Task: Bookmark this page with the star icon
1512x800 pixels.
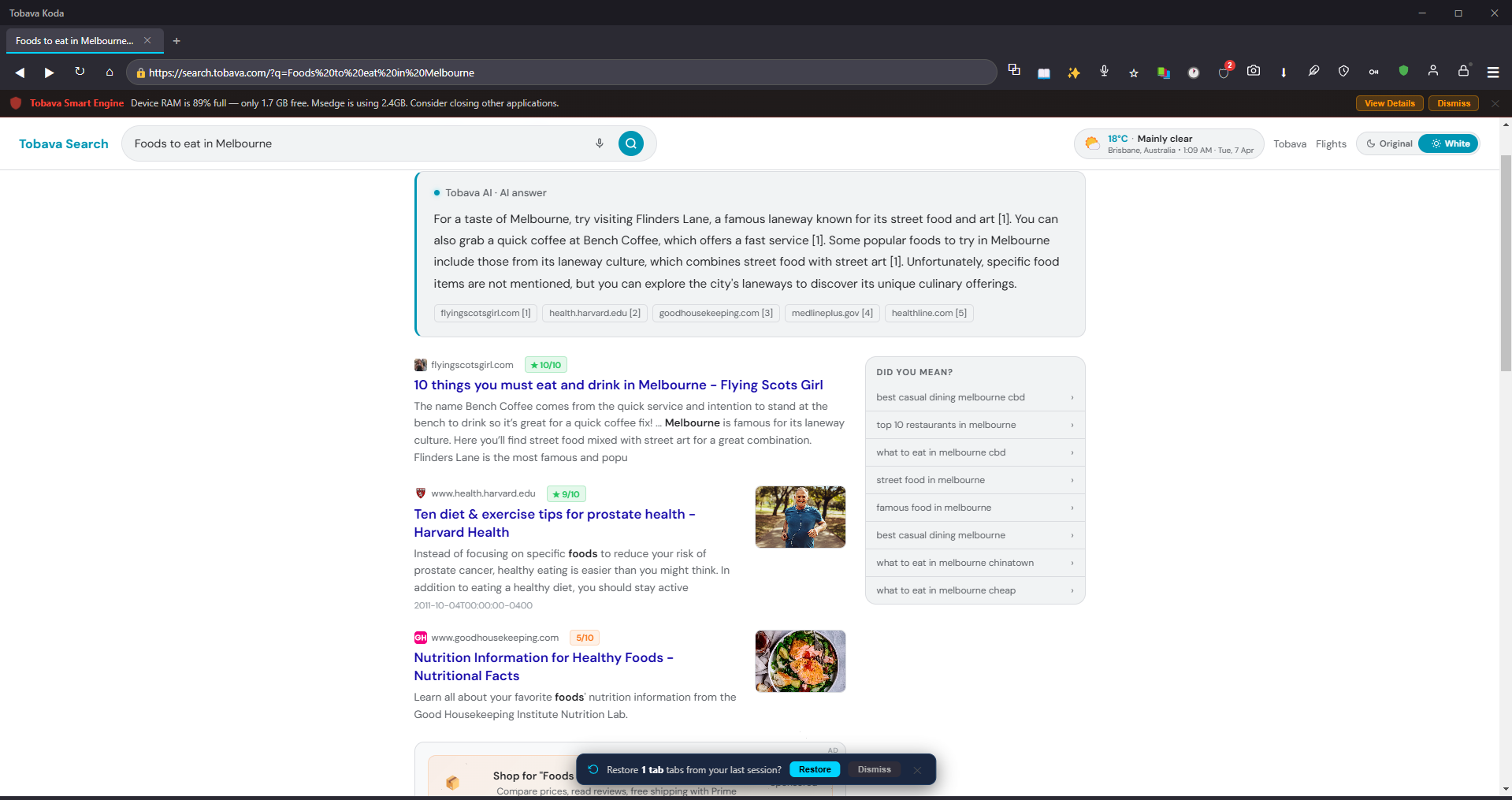Action: pos(1134,73)
